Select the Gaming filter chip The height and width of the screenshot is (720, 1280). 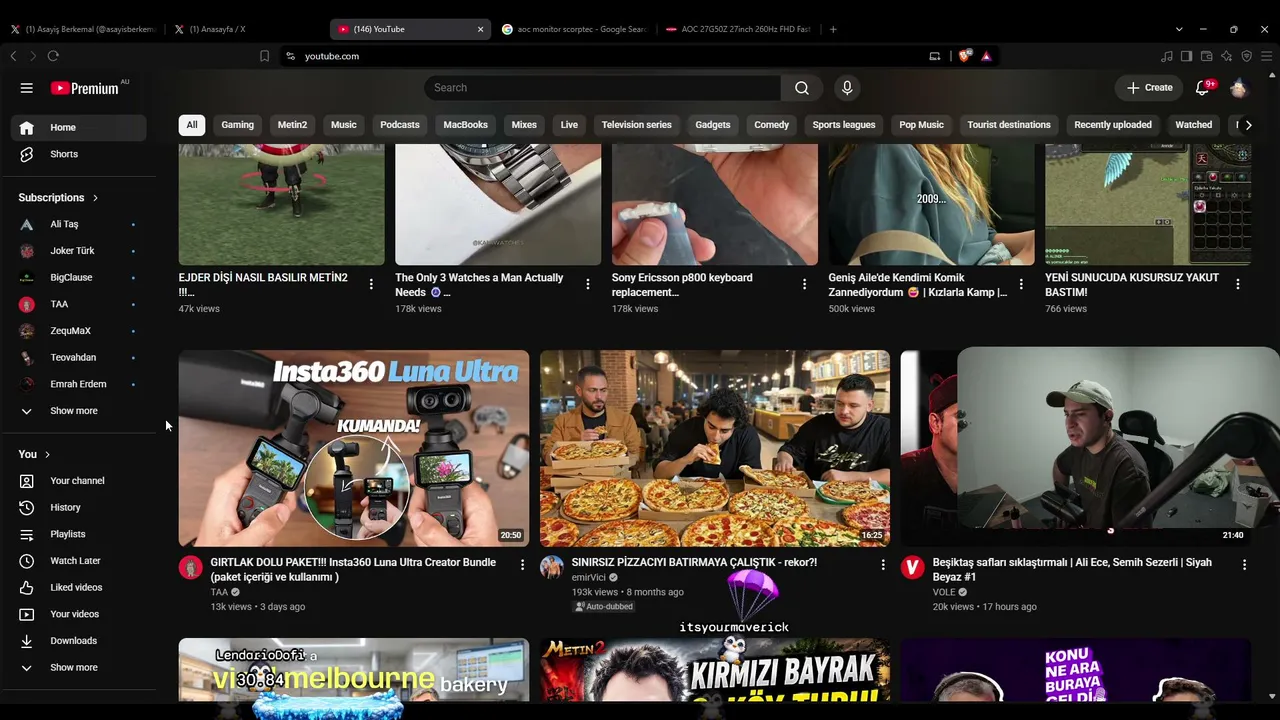(237, 125)
